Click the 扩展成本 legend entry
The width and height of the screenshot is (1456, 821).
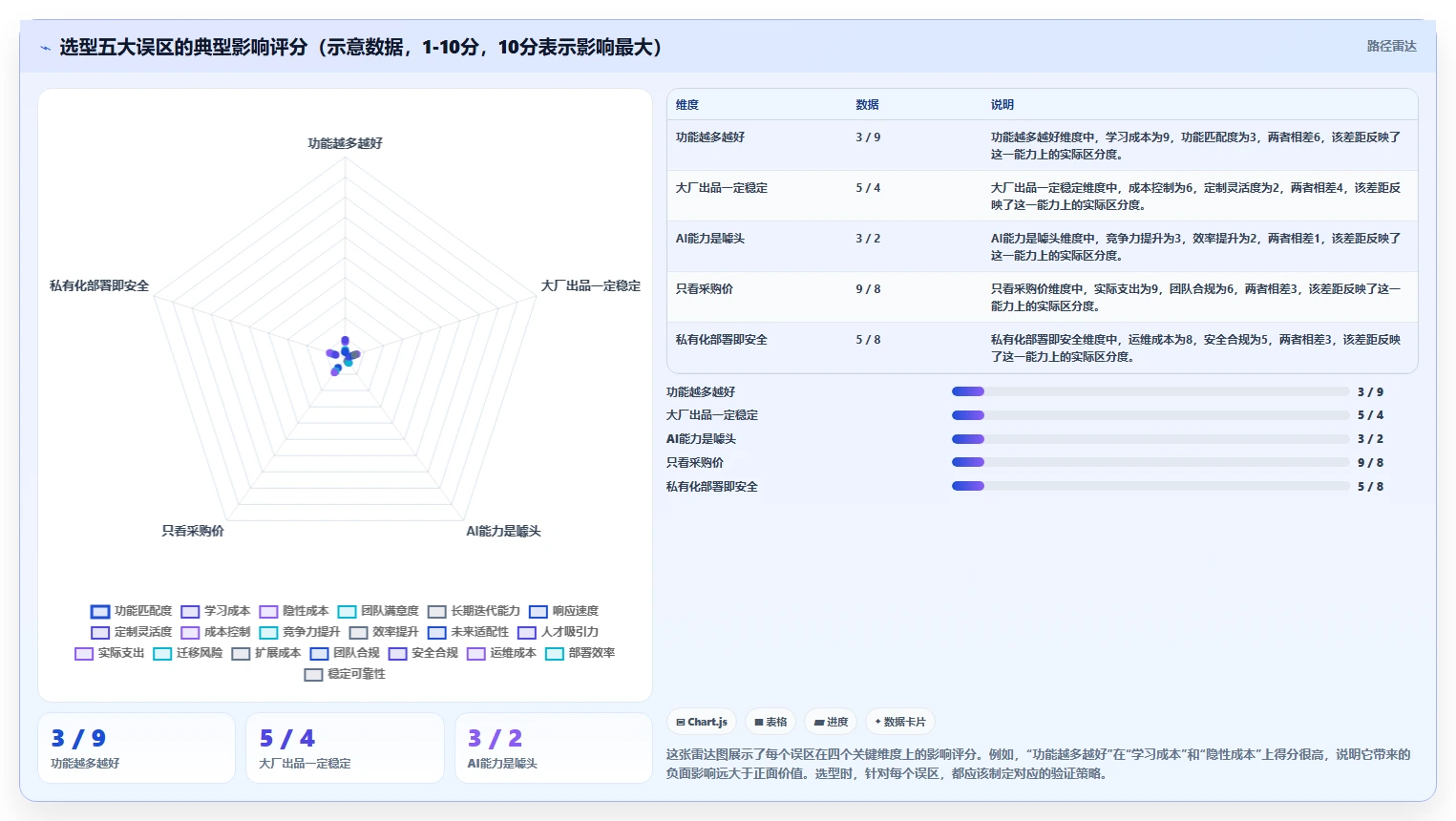coord(266,653)
